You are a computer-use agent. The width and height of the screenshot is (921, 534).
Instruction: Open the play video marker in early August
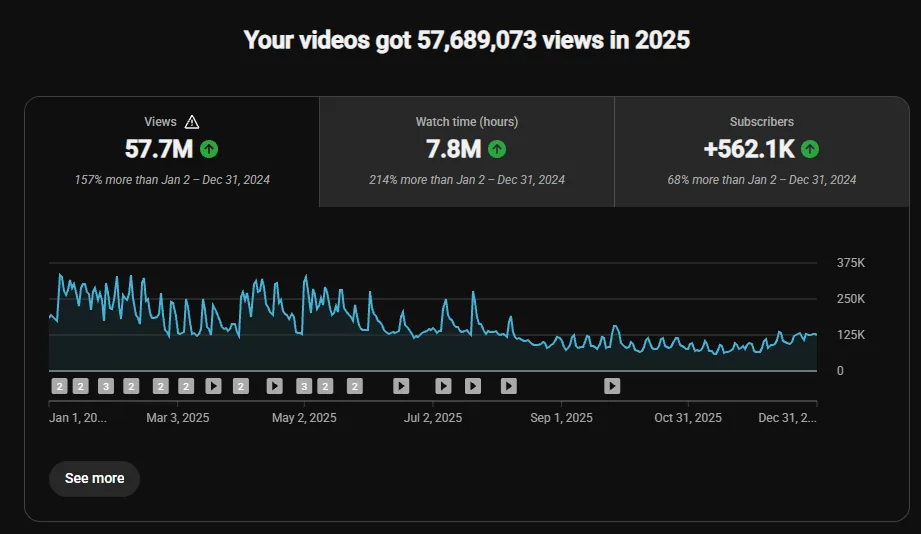point(509,386)
